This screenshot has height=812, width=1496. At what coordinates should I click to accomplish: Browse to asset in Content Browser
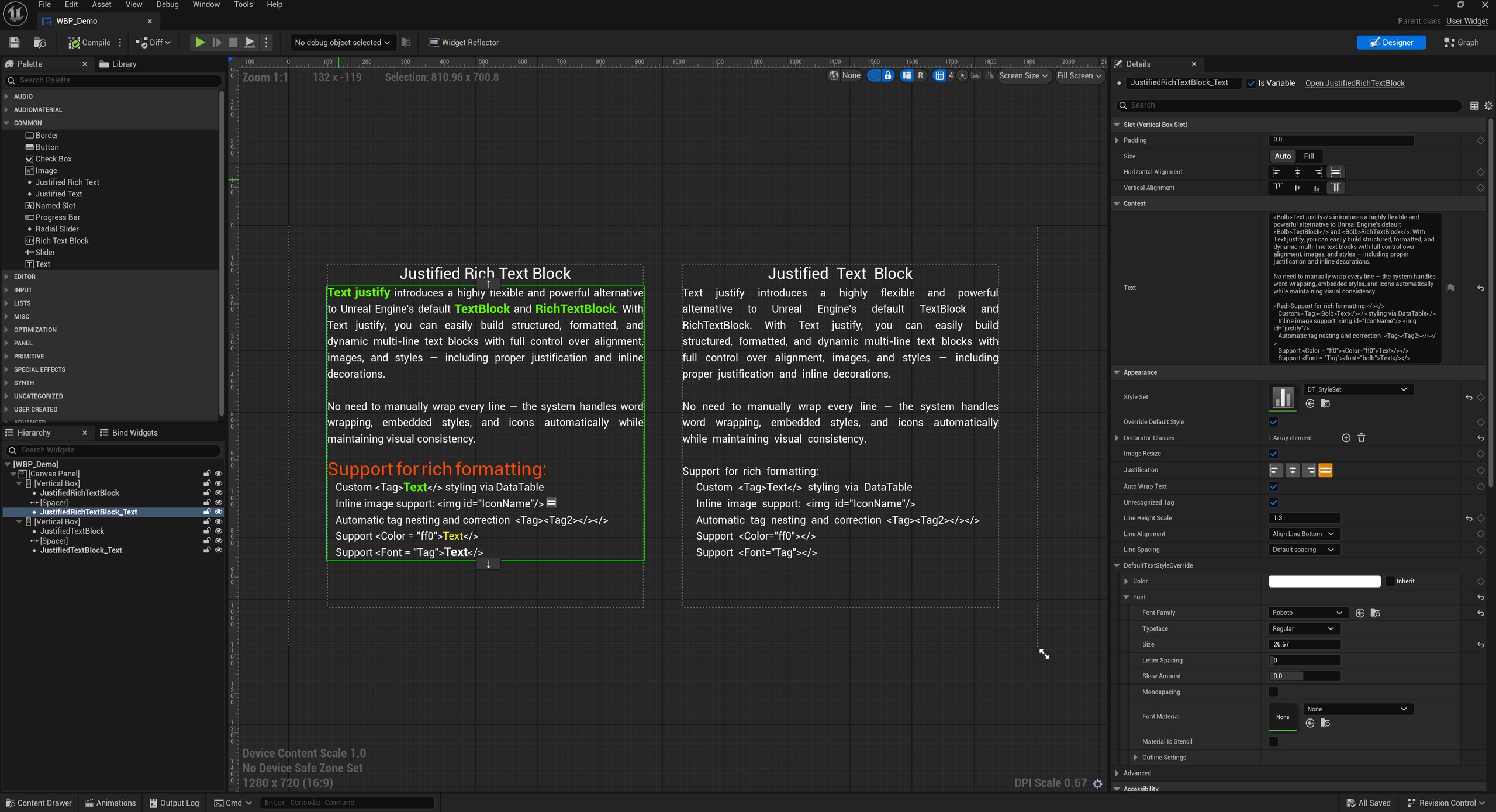click(40, 42)
